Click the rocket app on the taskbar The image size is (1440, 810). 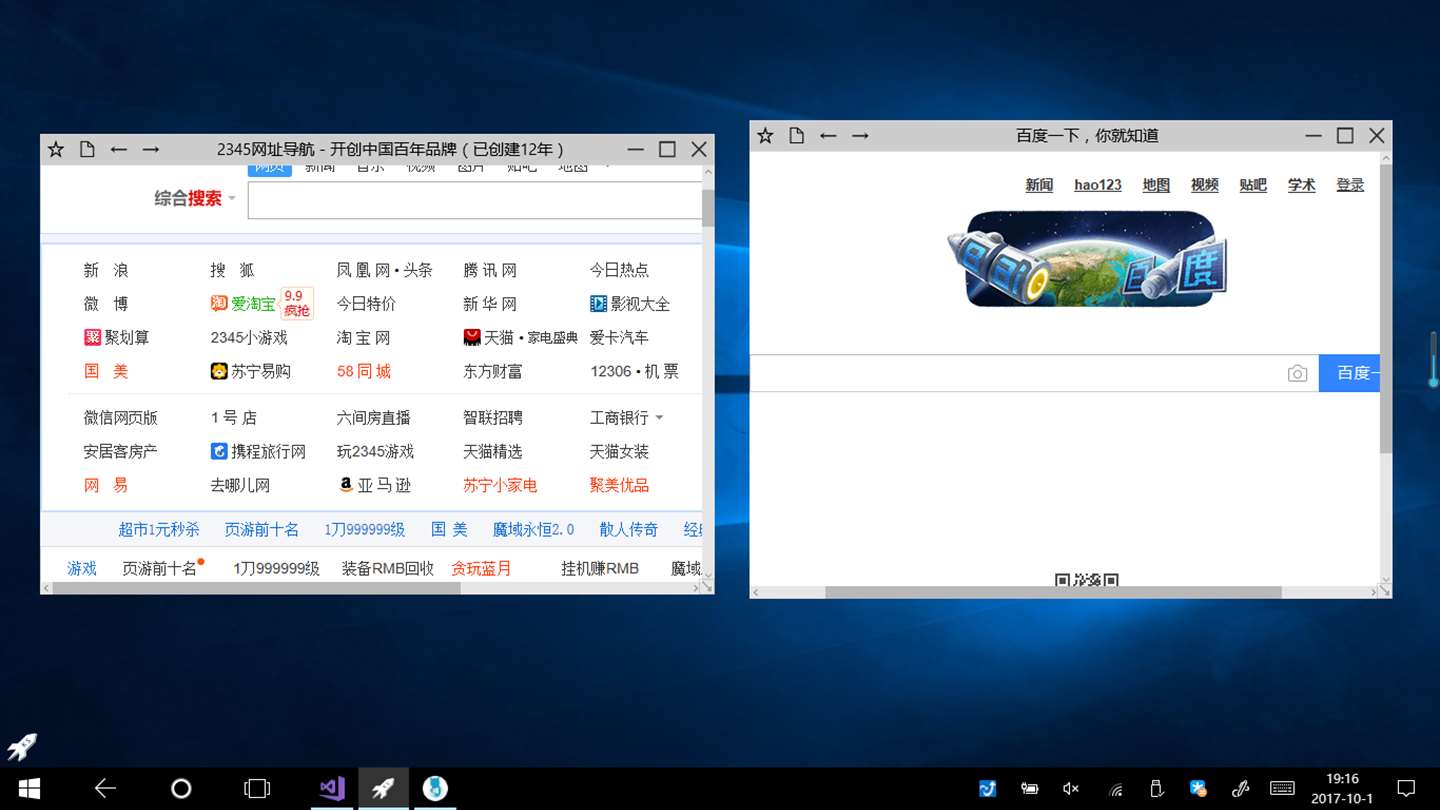(x=383, y=789)
